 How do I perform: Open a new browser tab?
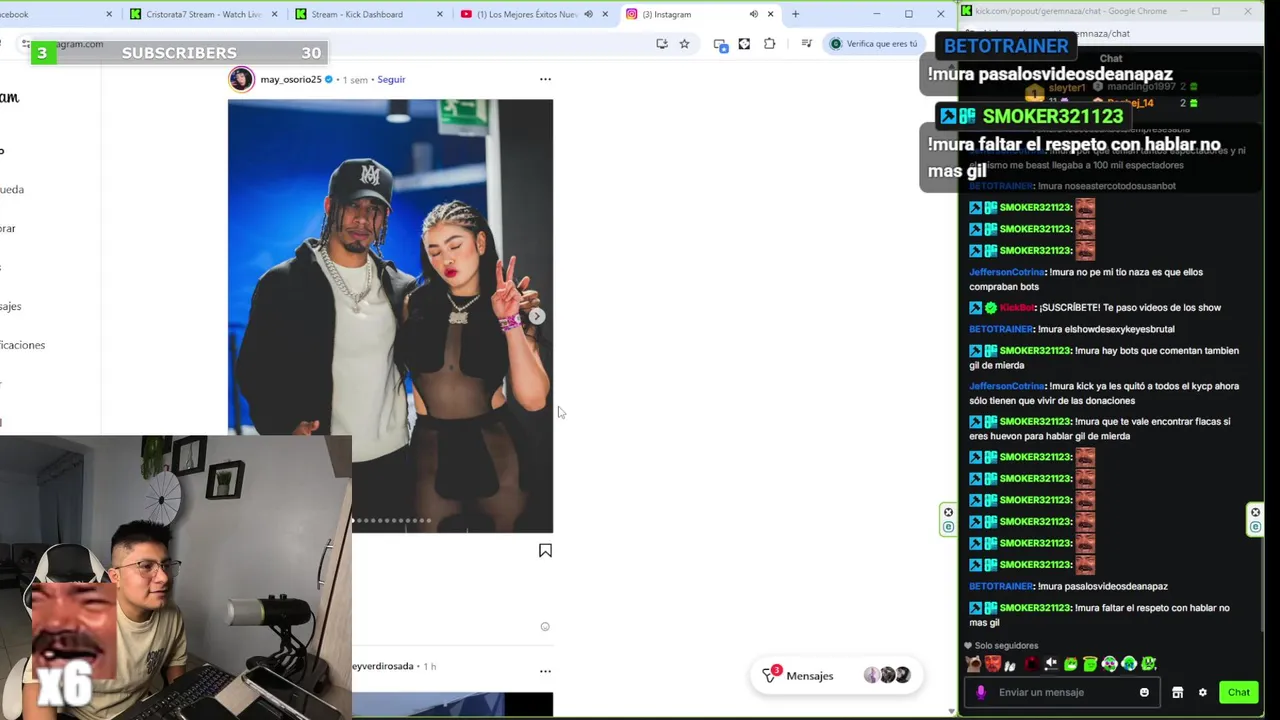click(x=795, y=14)
